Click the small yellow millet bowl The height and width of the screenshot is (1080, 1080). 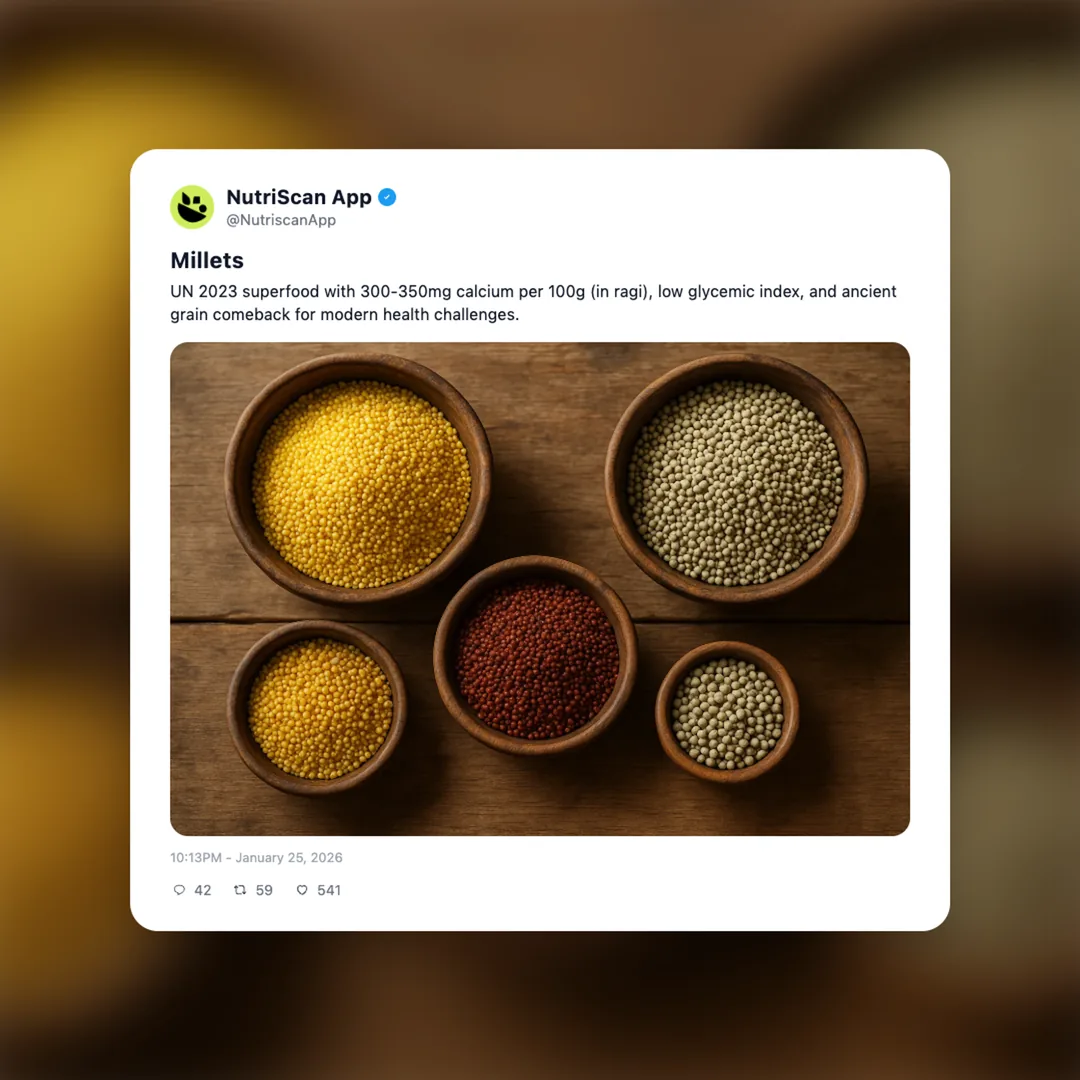tap(317, 709)
